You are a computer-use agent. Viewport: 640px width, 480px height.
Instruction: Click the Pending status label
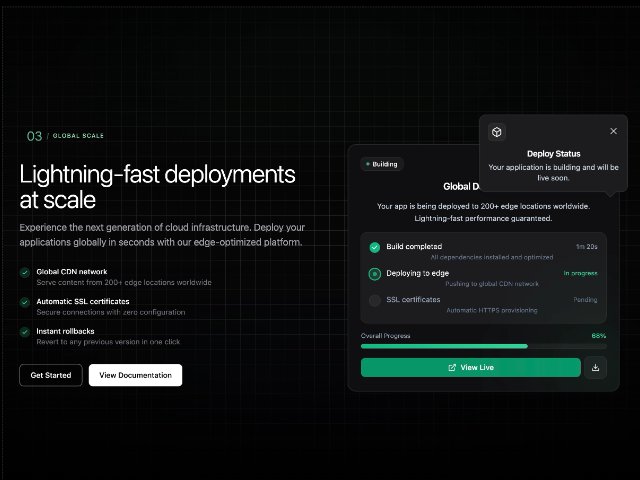click(x=585, y=300)
